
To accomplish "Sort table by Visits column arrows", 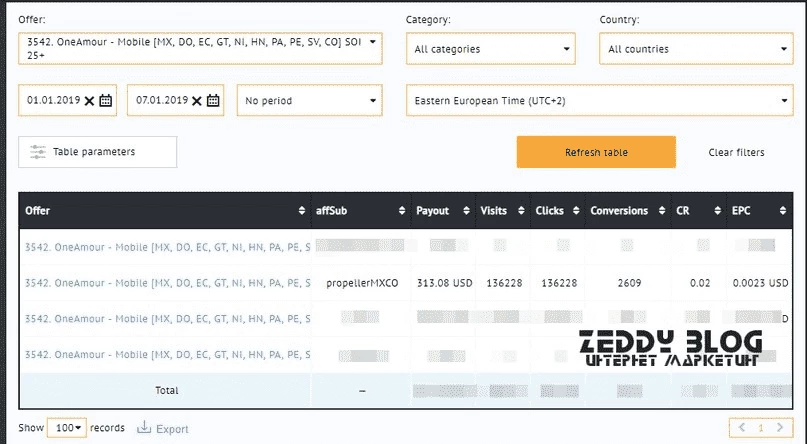I will [521, 210].
